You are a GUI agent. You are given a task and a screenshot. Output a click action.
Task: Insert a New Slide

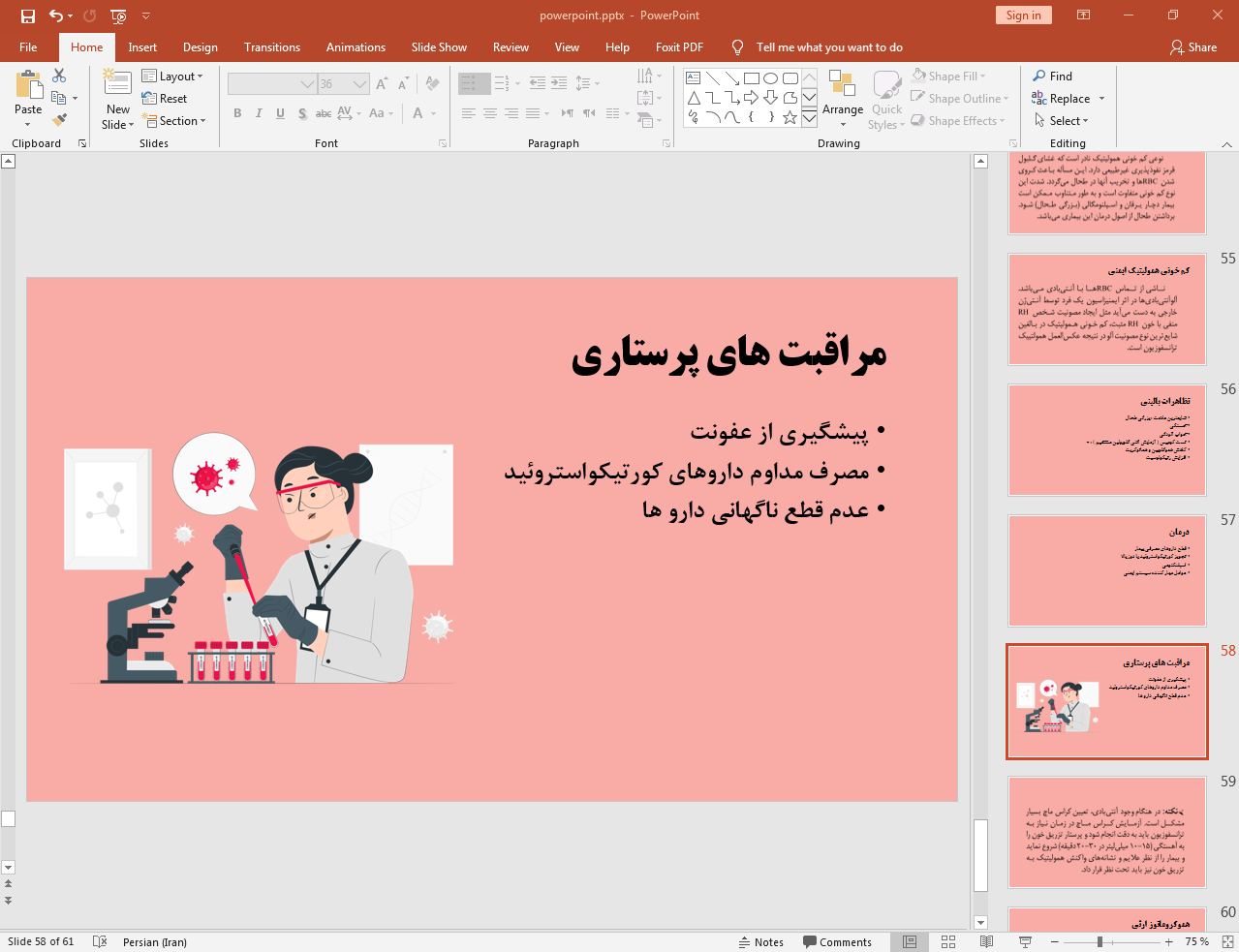click(118, 100)
